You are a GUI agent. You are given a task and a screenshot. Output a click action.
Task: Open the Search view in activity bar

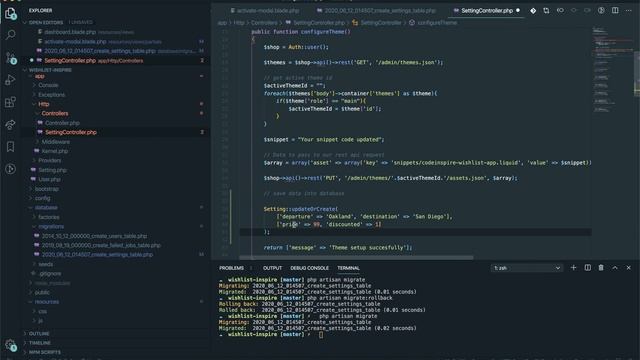point(11,35)
